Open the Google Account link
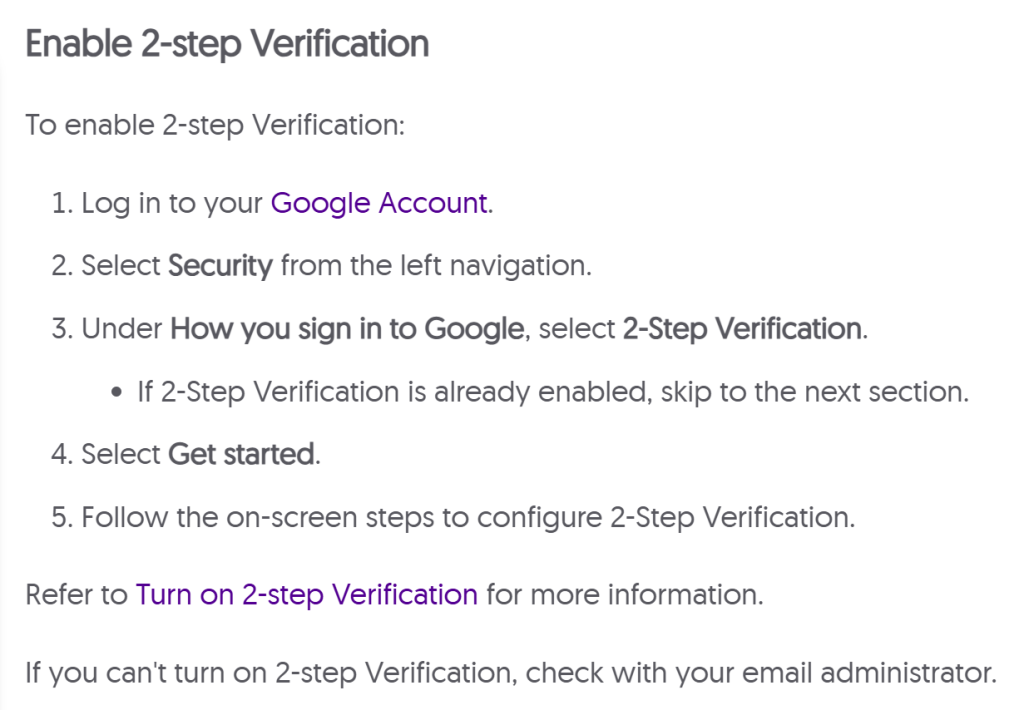 click(x=379, y=203)
